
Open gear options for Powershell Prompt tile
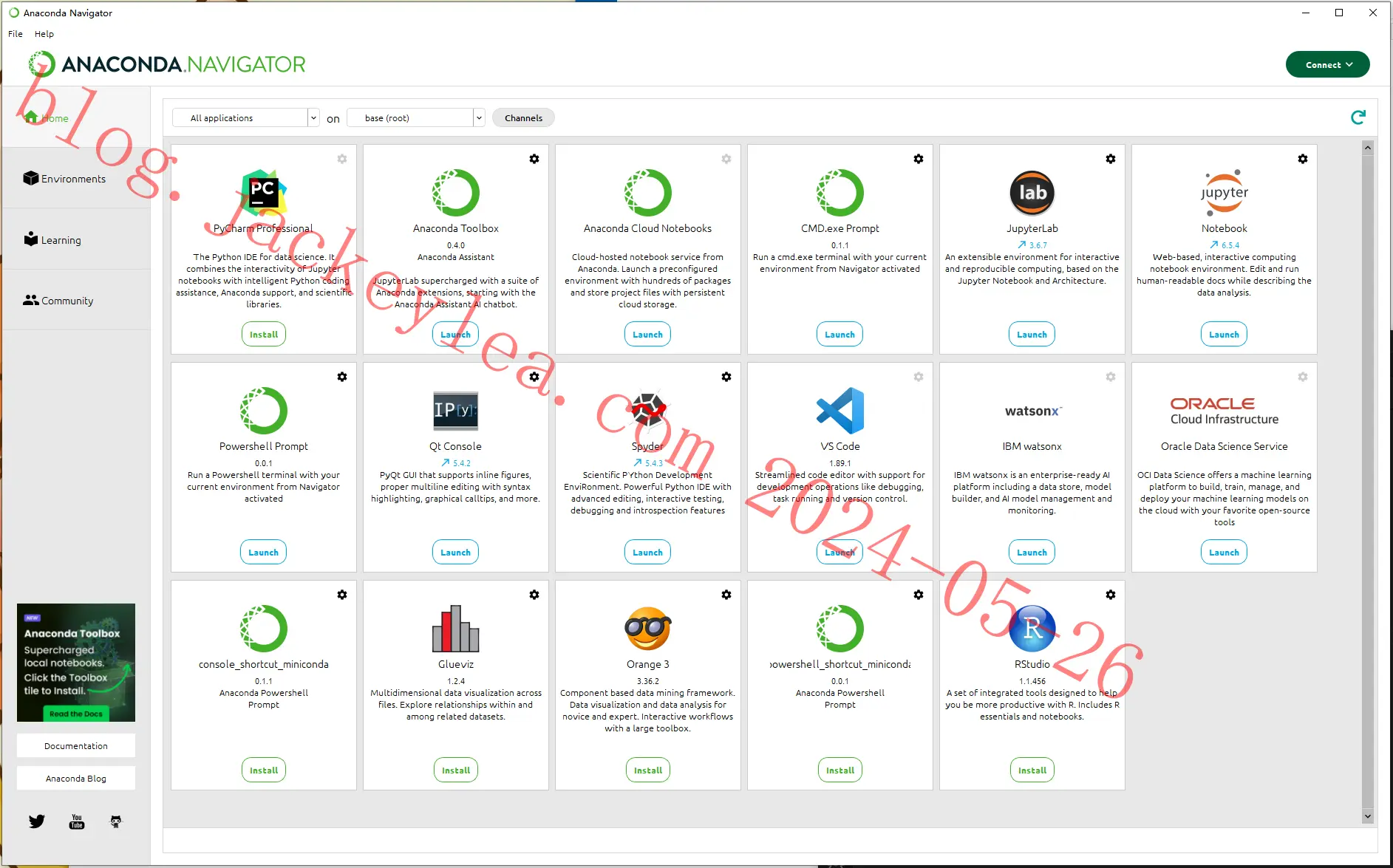[342, 377]
